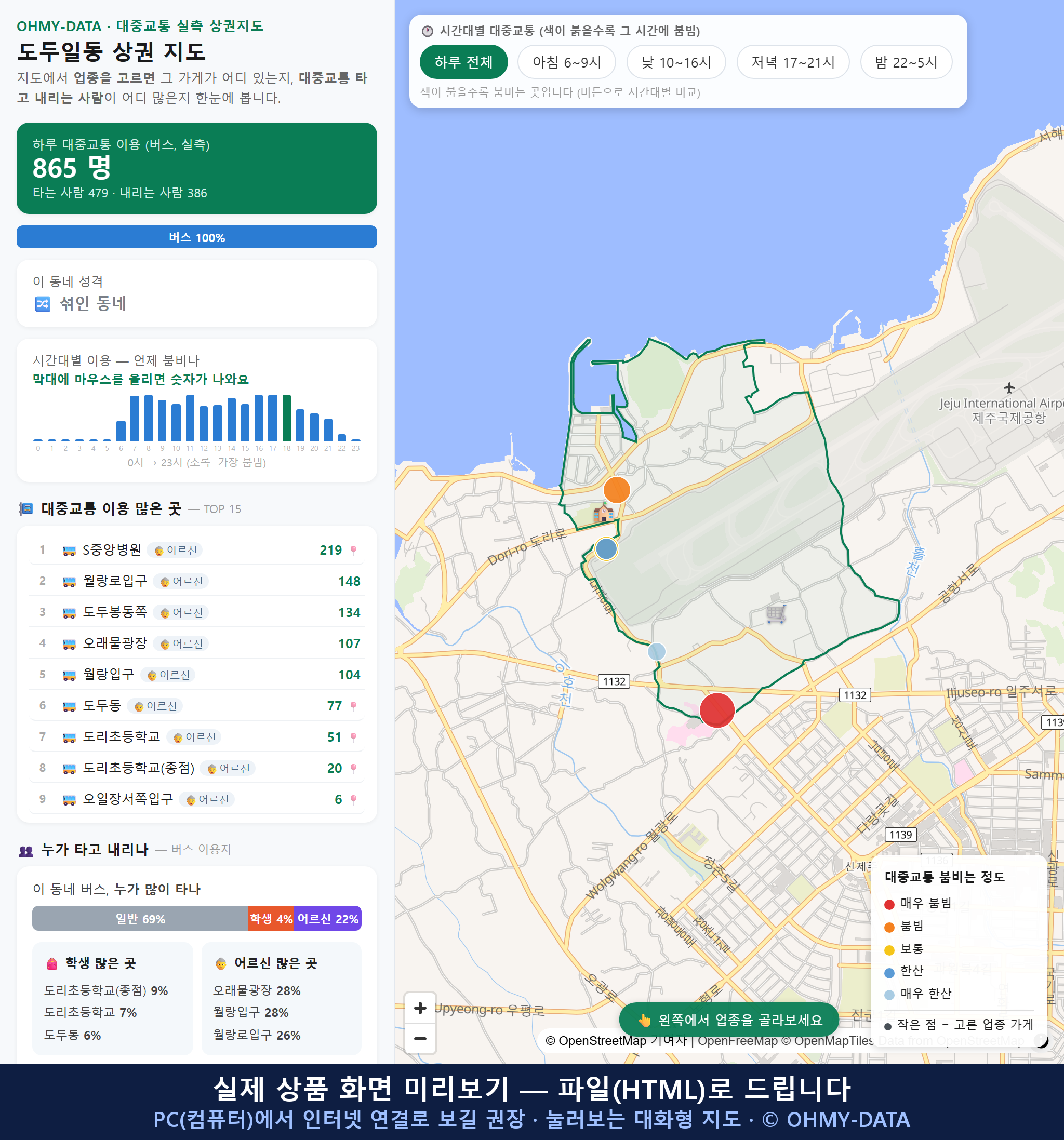
Task: Open the OpenStreetMap attribution link
Action: click(596, 1041)
